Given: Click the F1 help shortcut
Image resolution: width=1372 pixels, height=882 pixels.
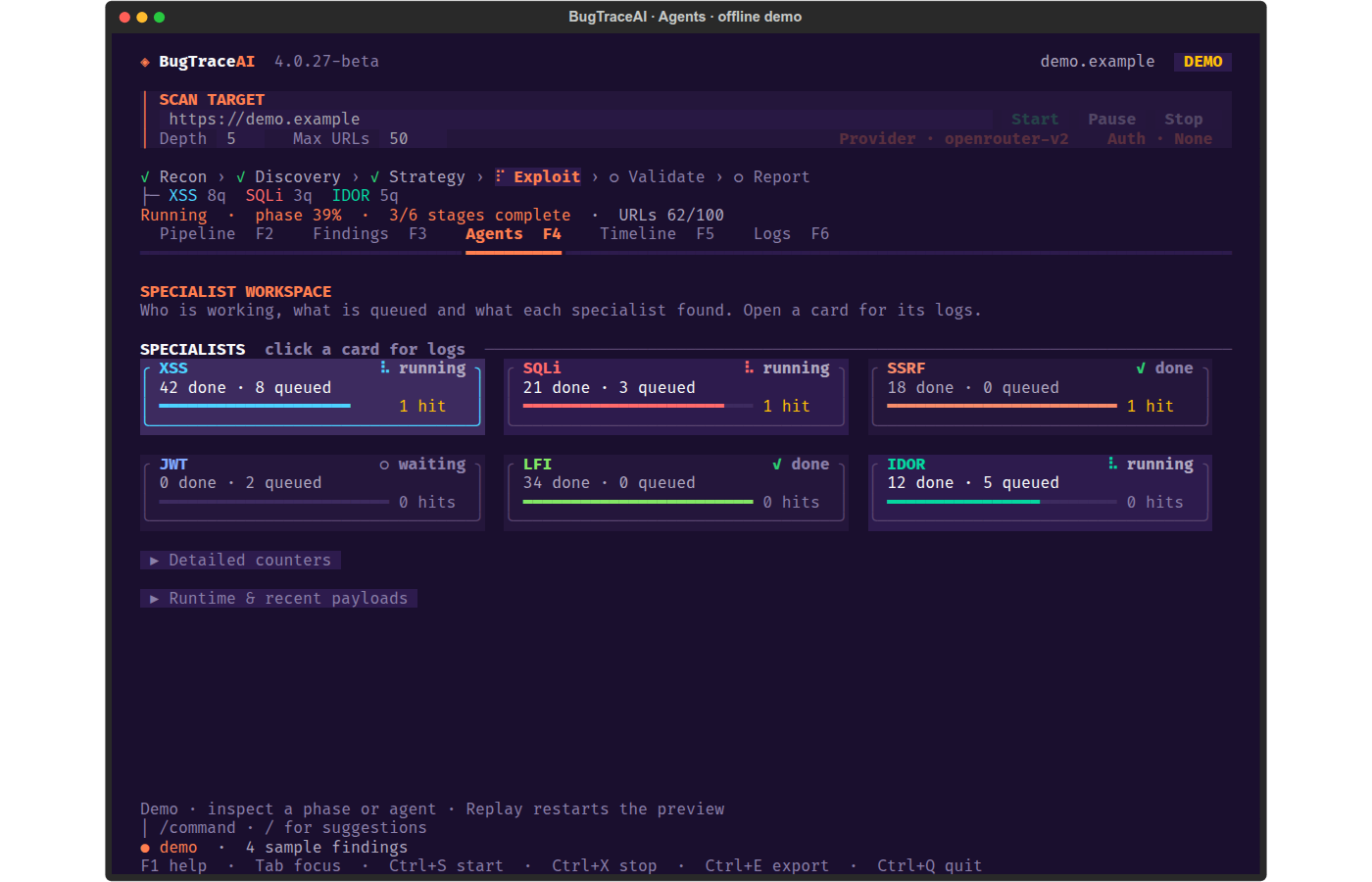Looking at the screenshot, I should [173, 866].
